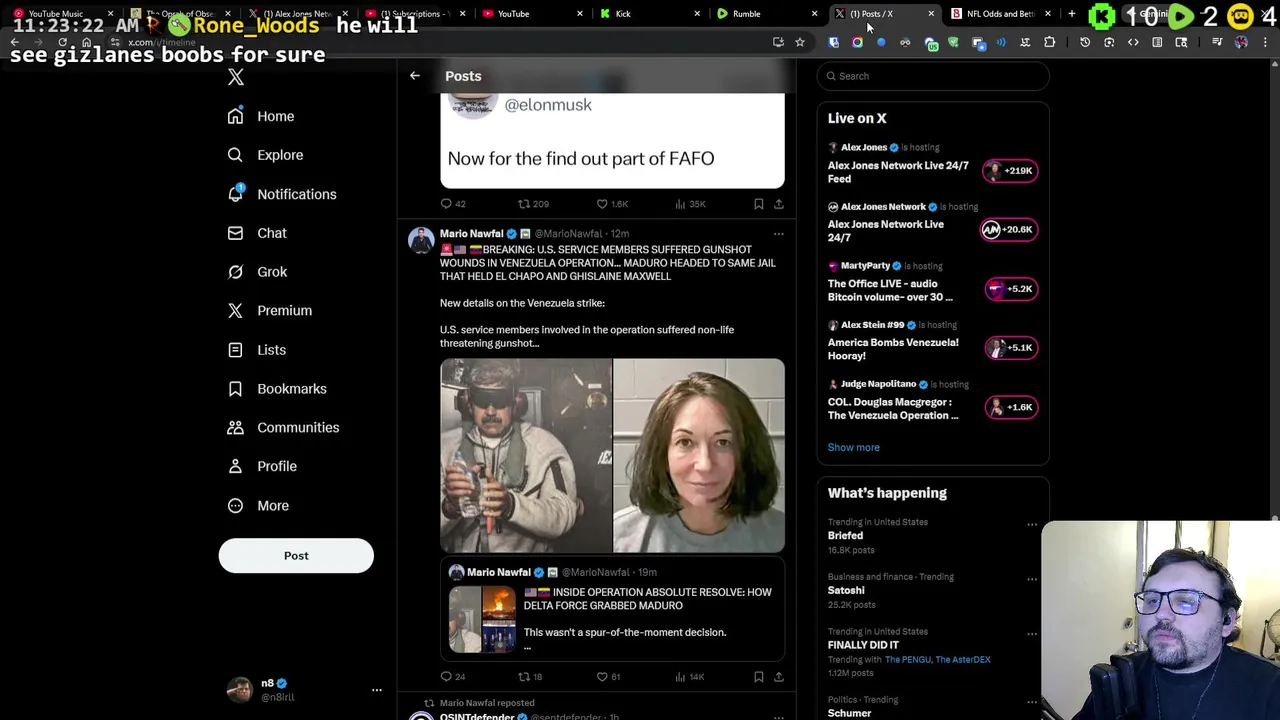Open account menu dots beside n8
The height and width of the screenshot is (720, 1280).
click(377, 690)
